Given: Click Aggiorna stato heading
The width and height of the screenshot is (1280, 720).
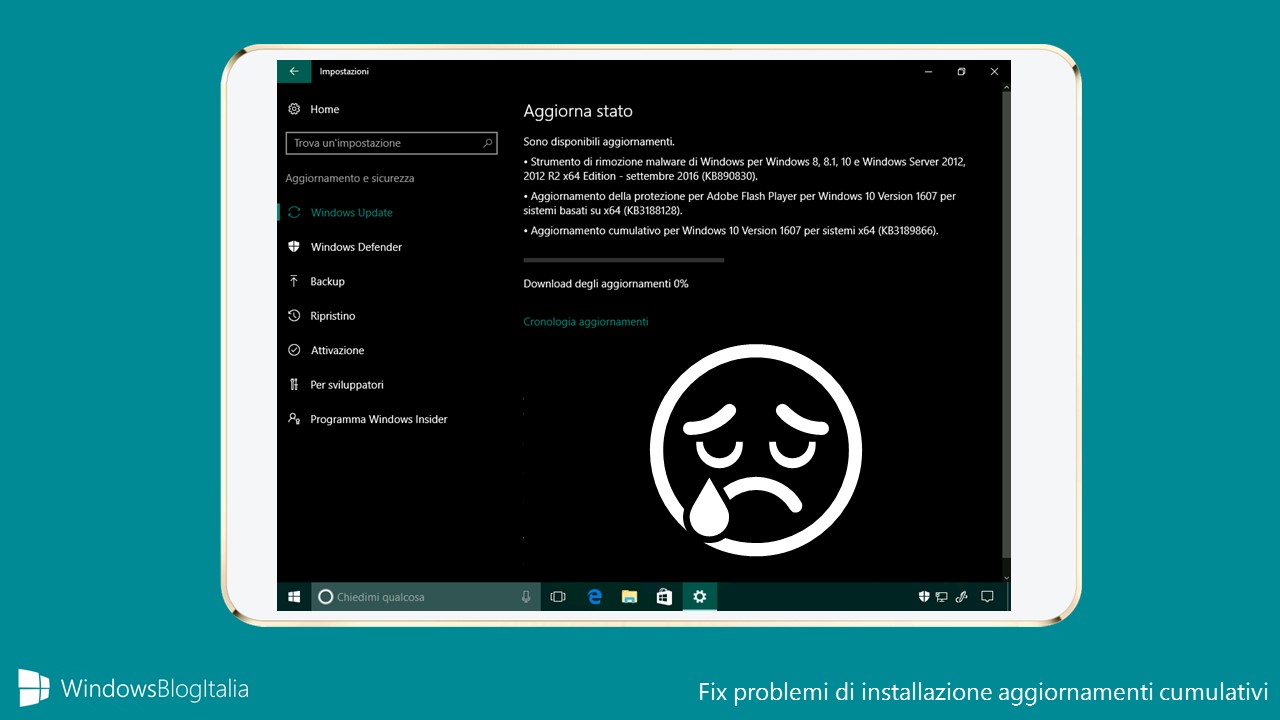Looking at the screenshot, I should 578,111.
